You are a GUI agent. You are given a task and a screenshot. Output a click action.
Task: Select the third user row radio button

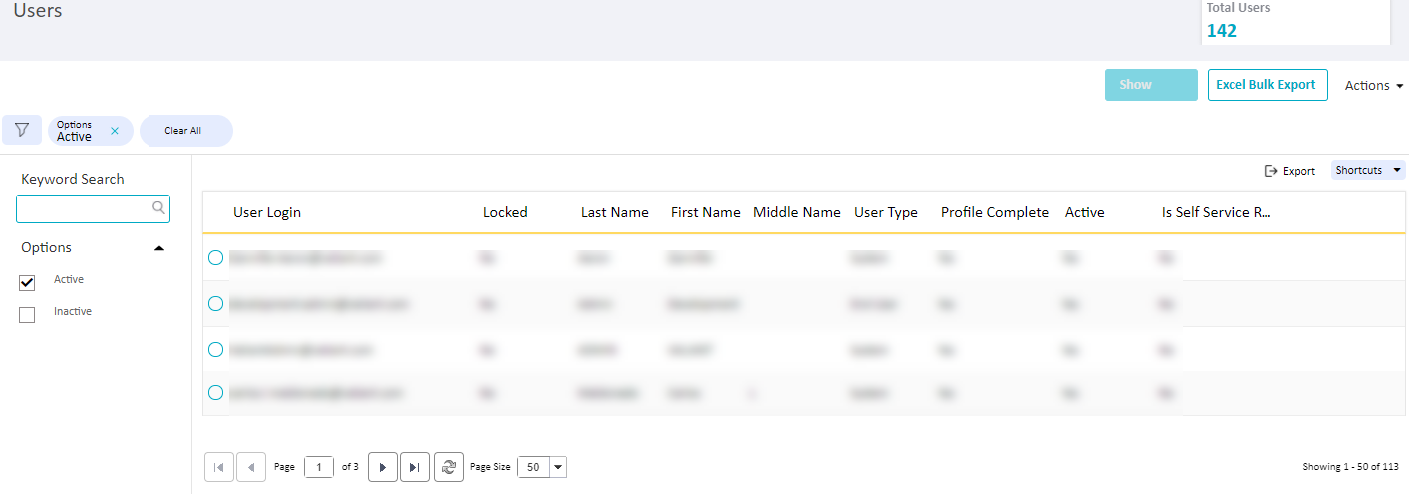[215, 349]
